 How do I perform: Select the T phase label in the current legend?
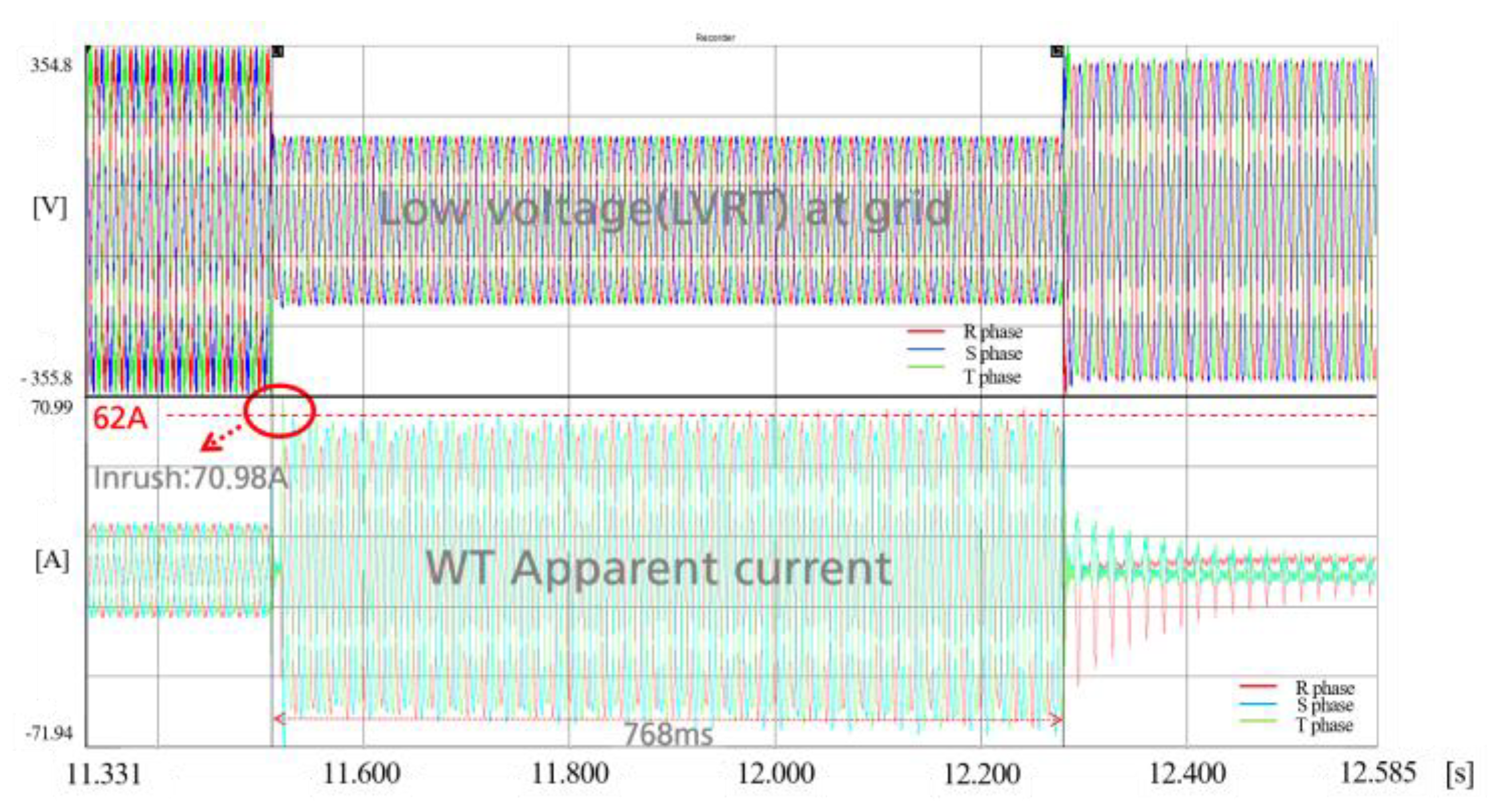pos(1324,725)
